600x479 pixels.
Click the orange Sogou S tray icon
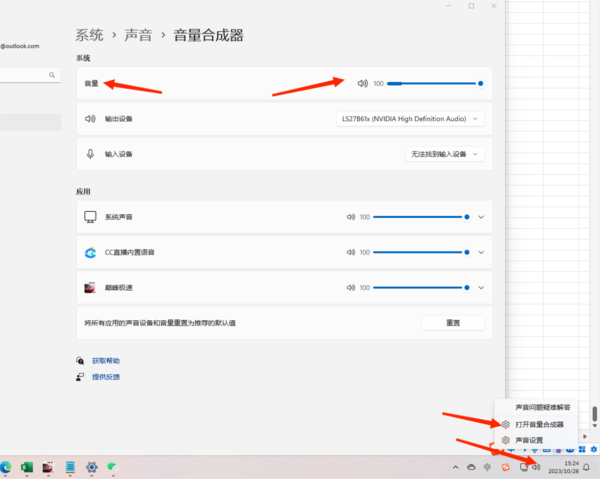tap(505, 467)
